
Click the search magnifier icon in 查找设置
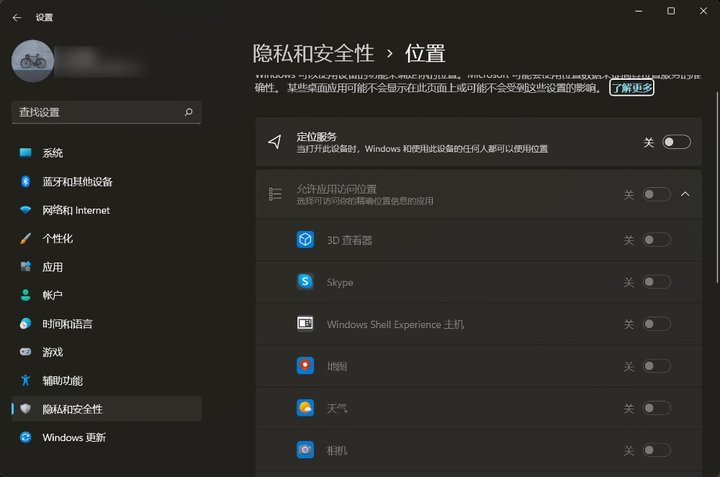(x=188, y=113)
